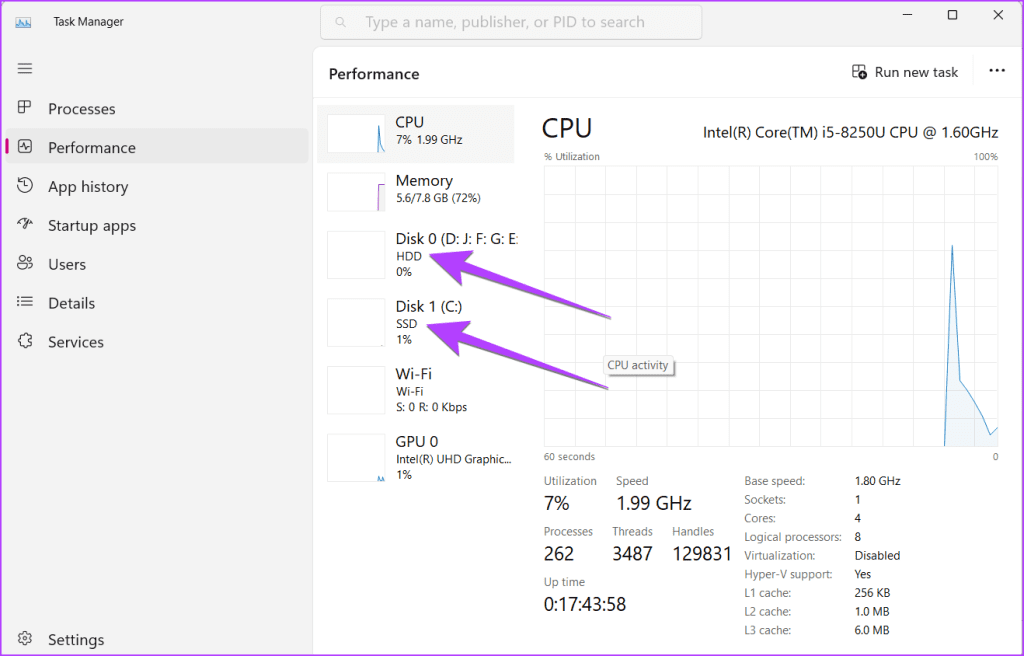Open the Processes page icon
This screenshot has width=1024, height=656.
click(26, 108)
